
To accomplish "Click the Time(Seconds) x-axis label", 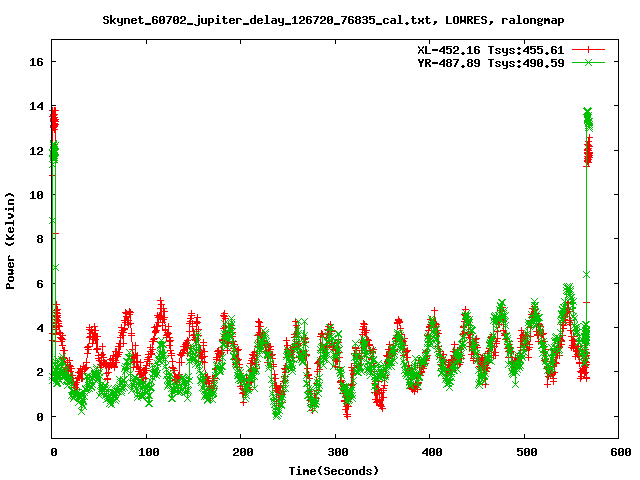I will [x=334, y=471].
